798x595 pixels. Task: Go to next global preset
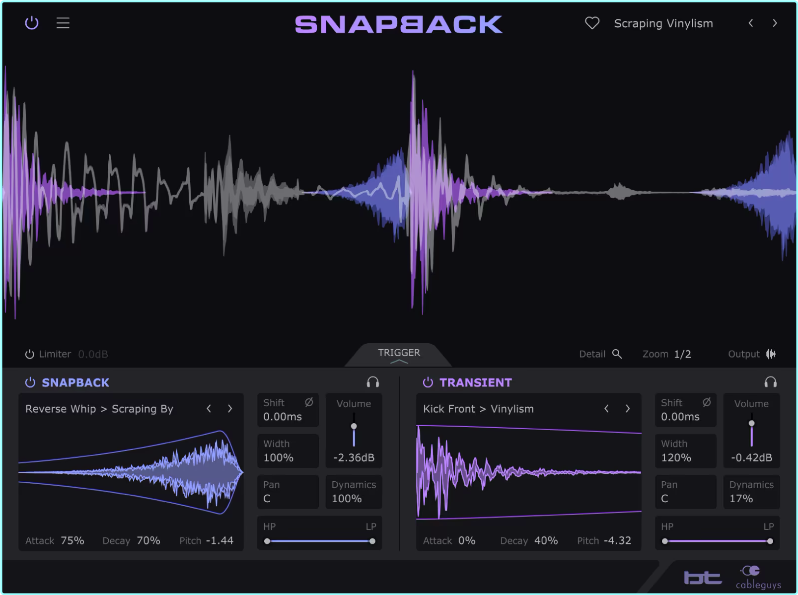coord(775,23)
